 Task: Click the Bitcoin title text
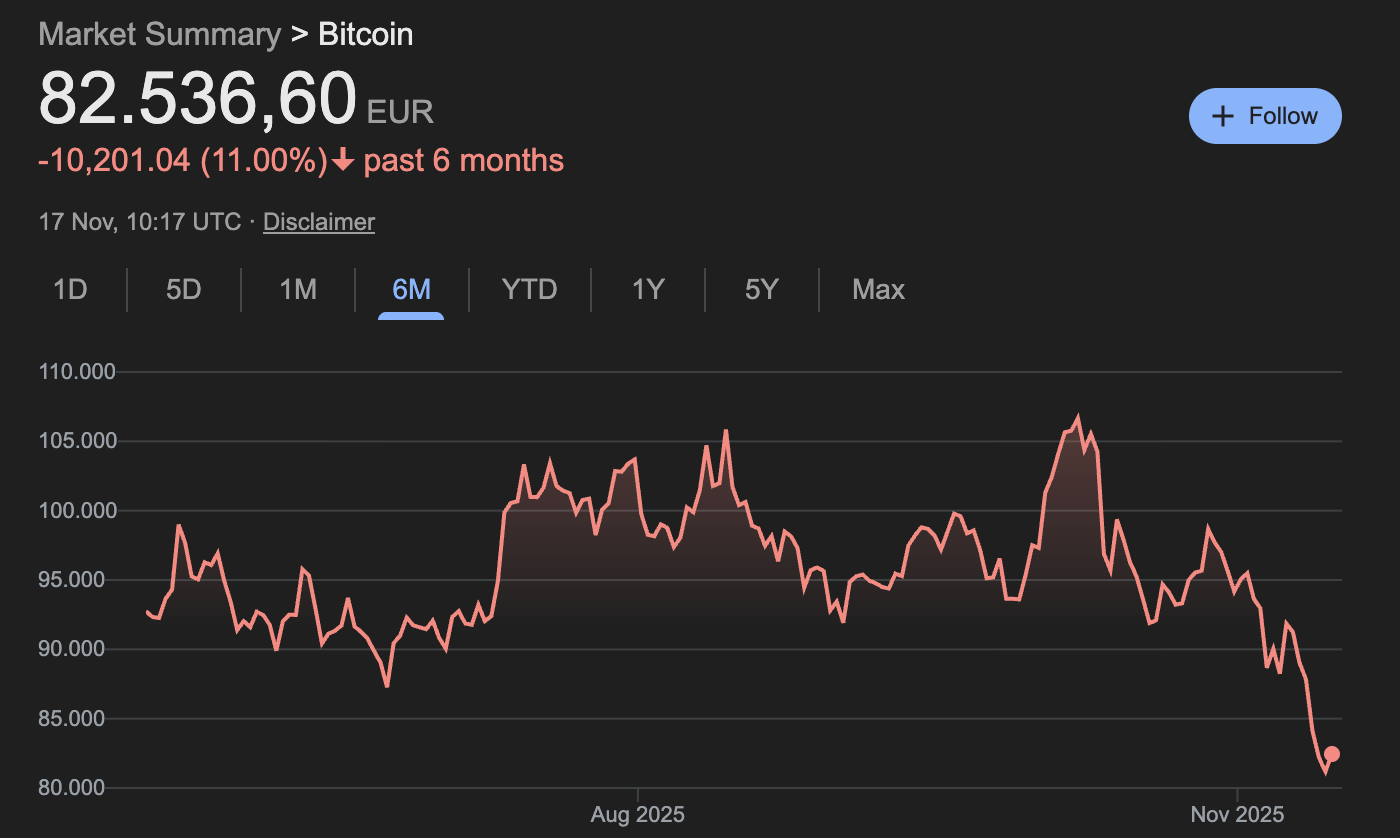366,34
